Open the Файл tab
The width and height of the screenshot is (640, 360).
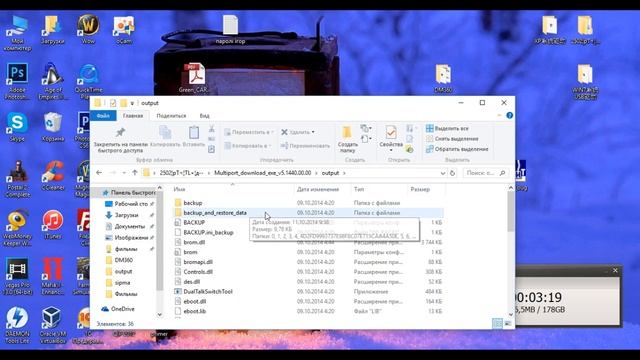tap(103, 116)
